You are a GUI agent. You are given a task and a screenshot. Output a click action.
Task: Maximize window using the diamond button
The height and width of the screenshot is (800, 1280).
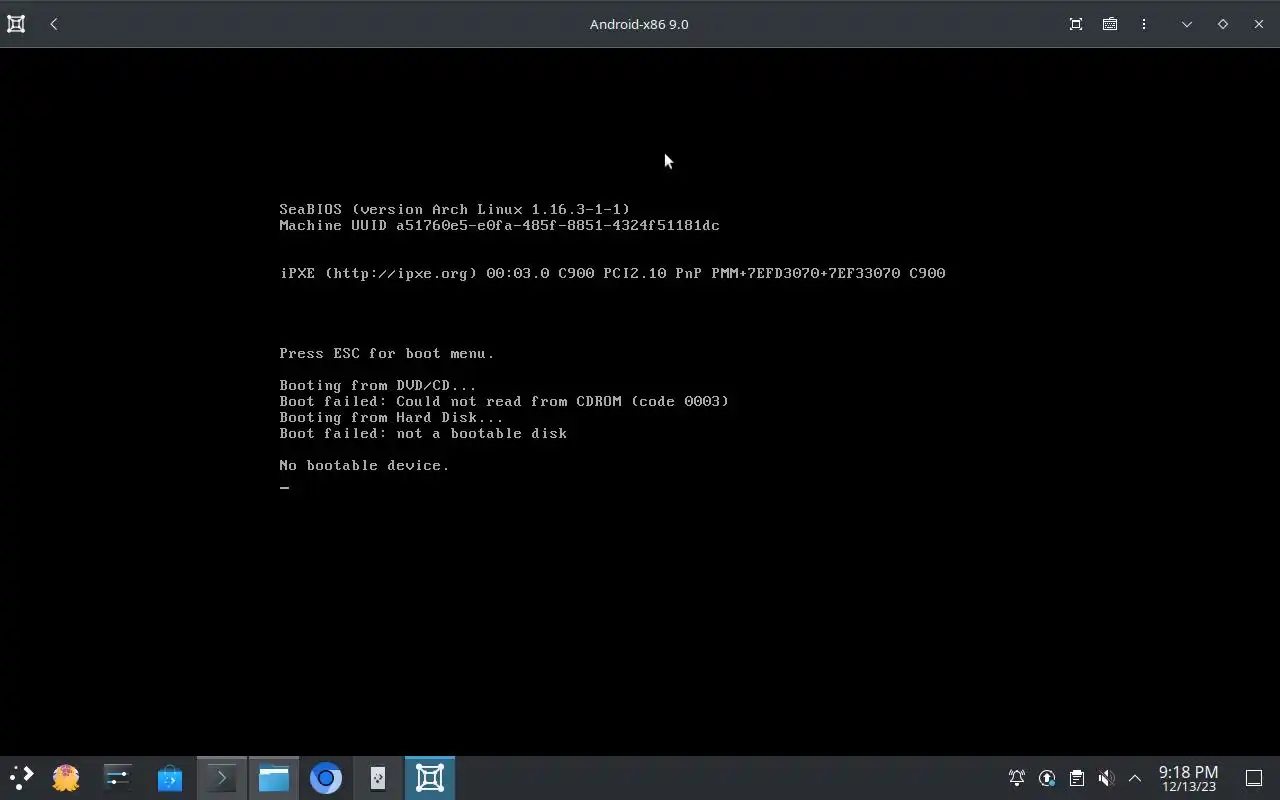pos(1223,24)
